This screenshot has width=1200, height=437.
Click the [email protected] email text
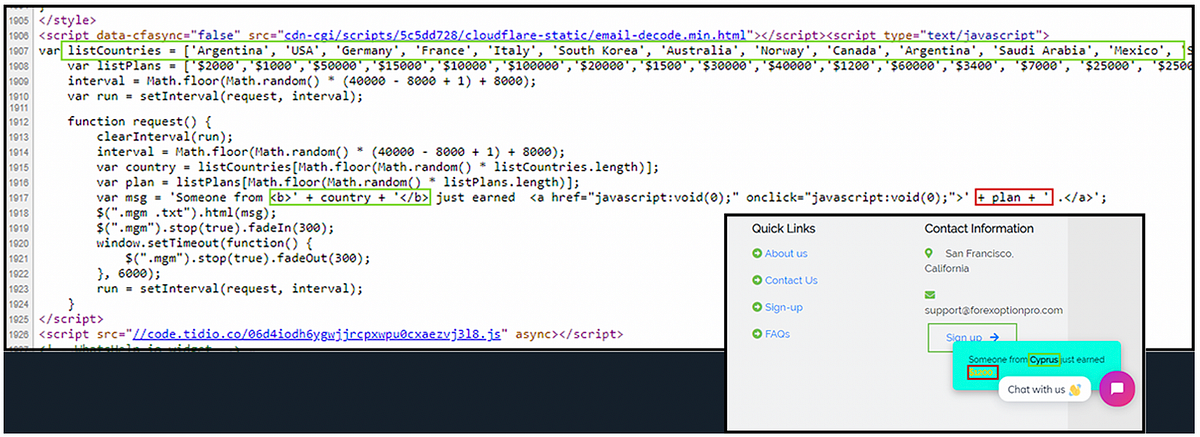(994, 310)
